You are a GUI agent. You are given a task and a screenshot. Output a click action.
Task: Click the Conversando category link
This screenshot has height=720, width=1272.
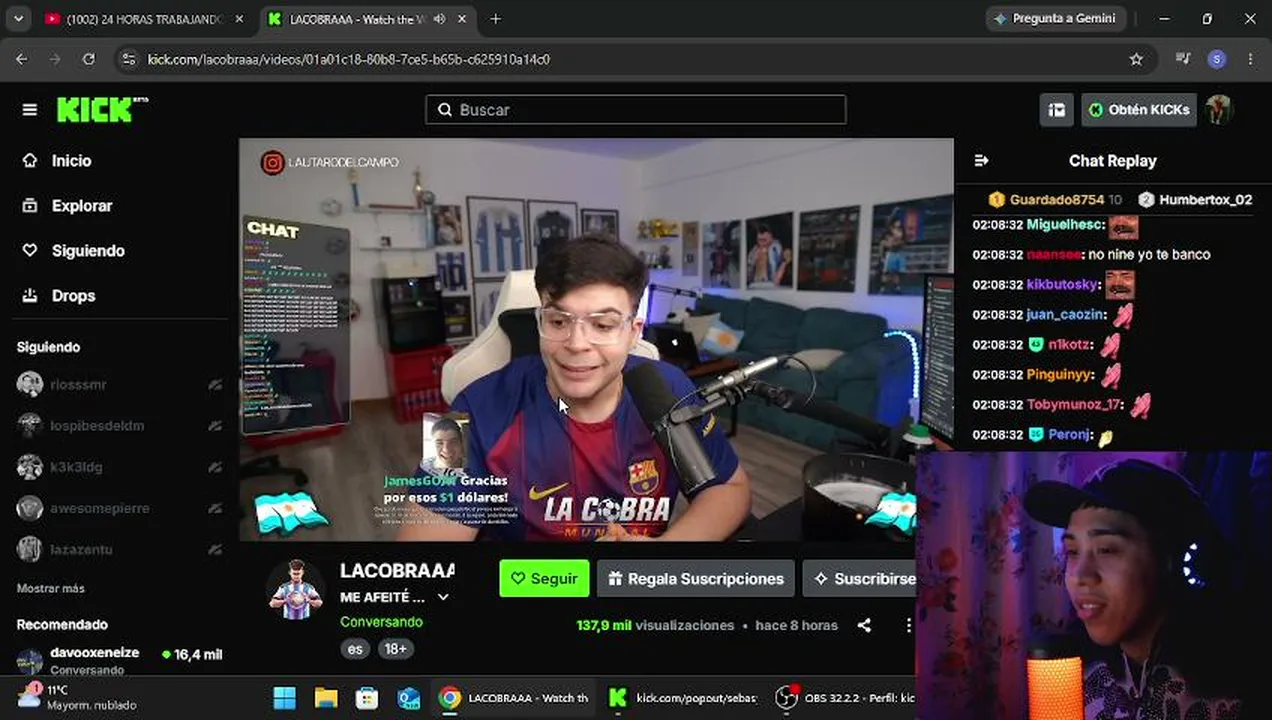(x=381, y=621)
